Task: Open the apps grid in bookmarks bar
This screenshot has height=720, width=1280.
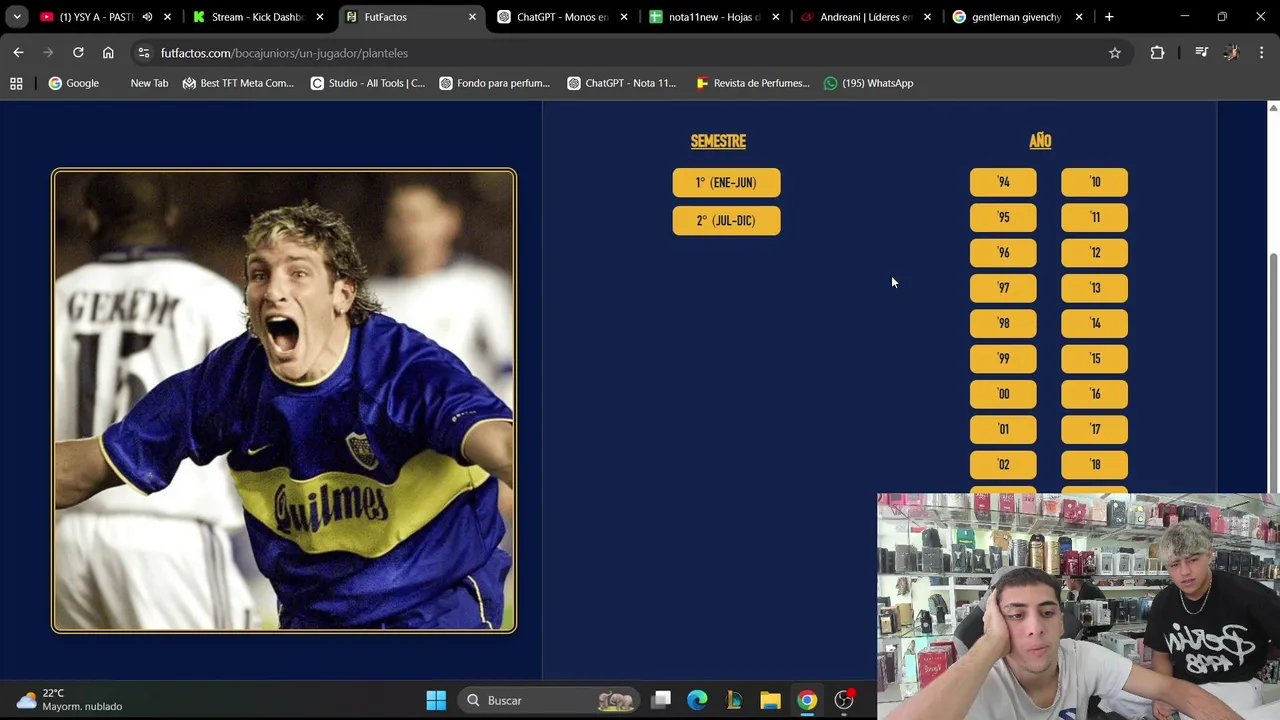Action: click(16, 83)
